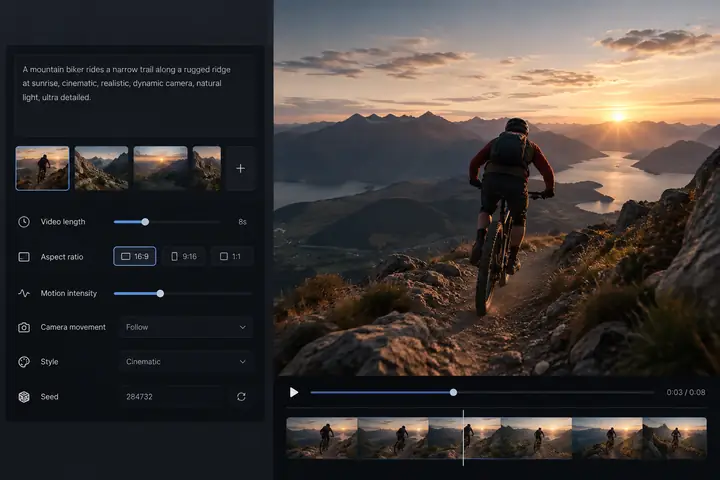Image resolution: width=720 pixels, height=480 pixels.
Task: Click the Style palette icon
Action: pyautogui.click(x=24, y=362)
